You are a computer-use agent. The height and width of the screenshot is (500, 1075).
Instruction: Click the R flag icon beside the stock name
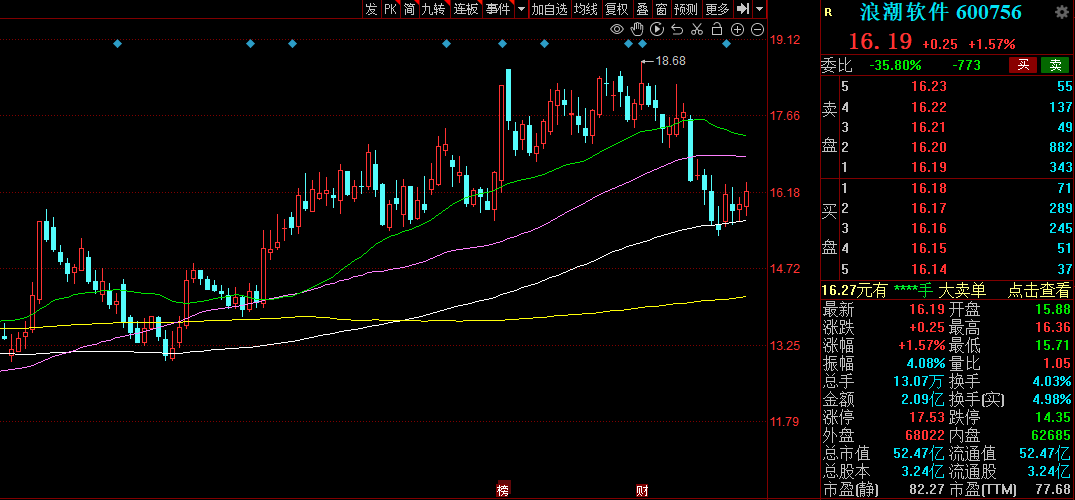[828, 12]
